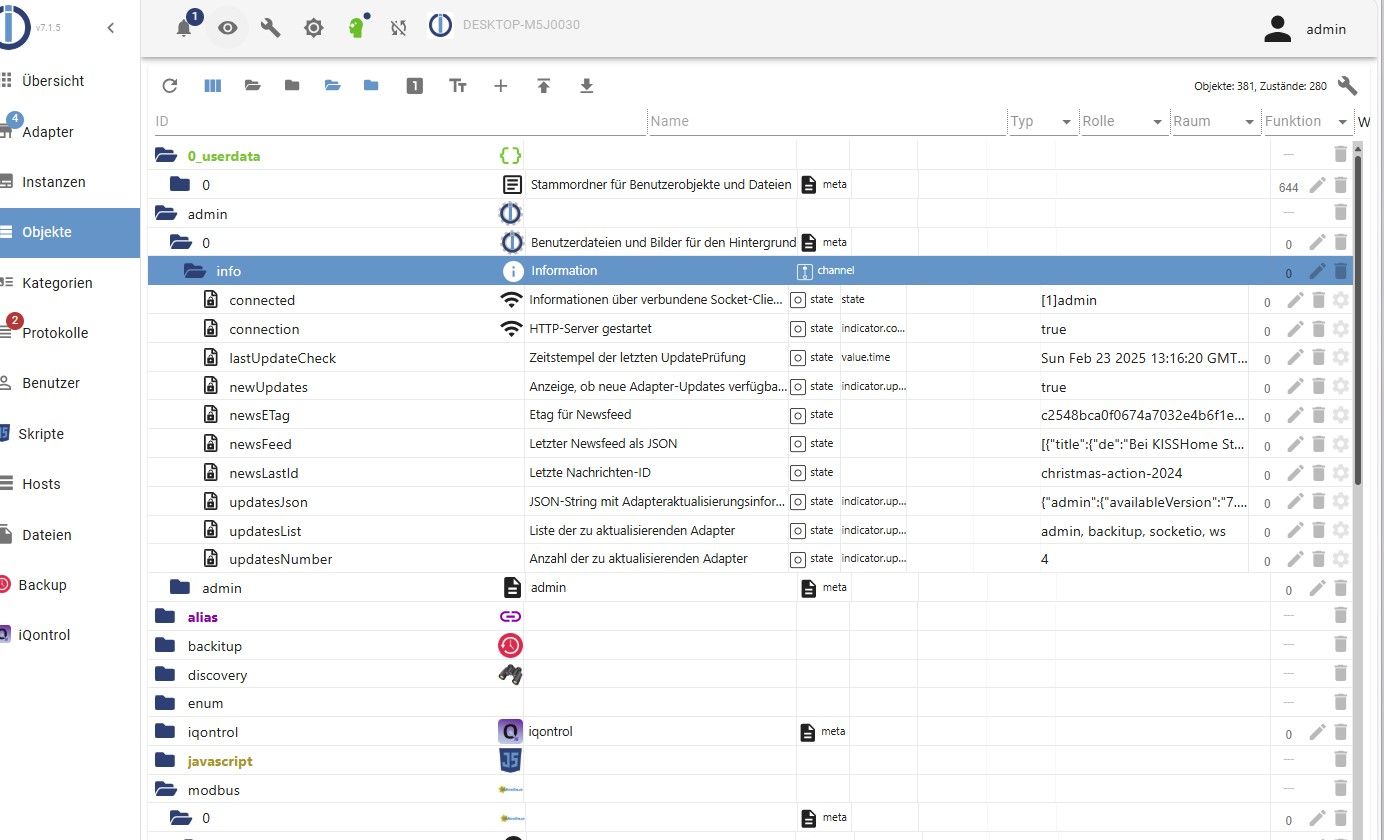Click the vertical scrollbar of the objects list

(1358, 320)
